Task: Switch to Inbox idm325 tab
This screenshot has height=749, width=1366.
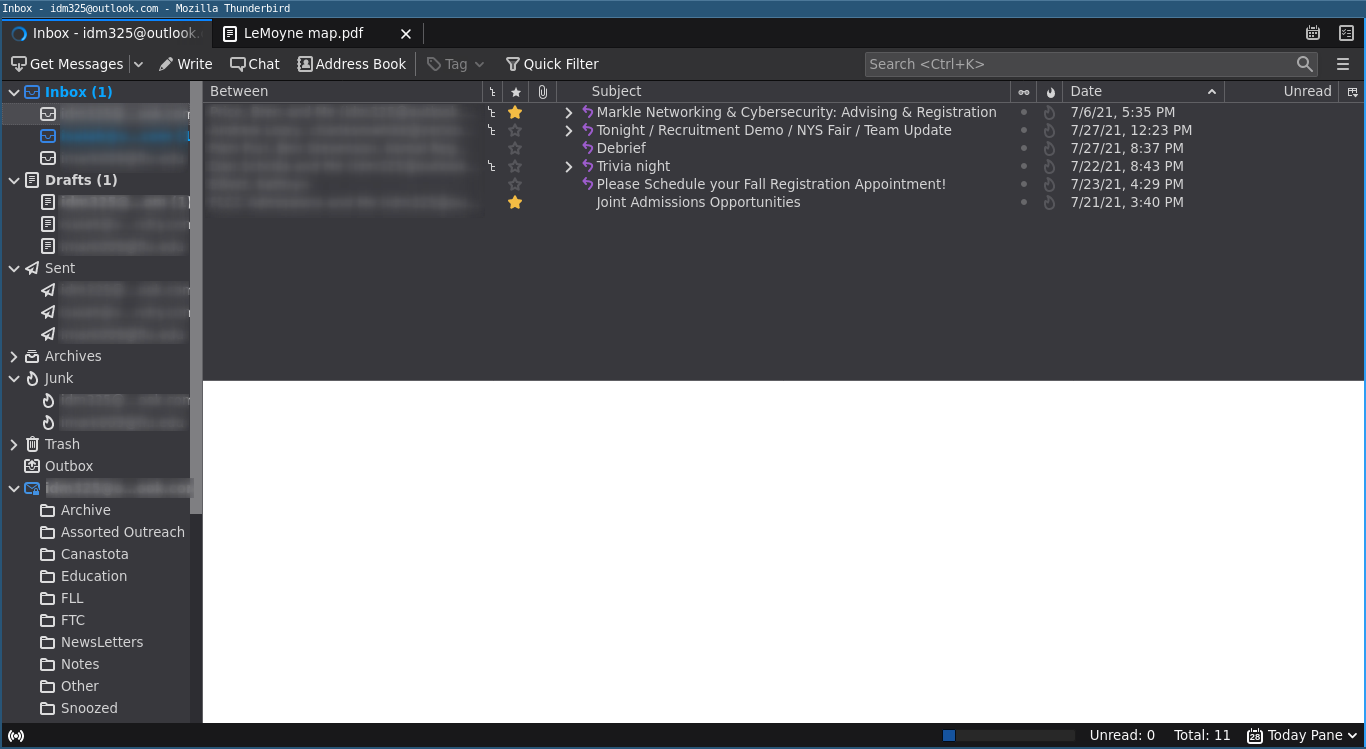Action: click(106, 33)
